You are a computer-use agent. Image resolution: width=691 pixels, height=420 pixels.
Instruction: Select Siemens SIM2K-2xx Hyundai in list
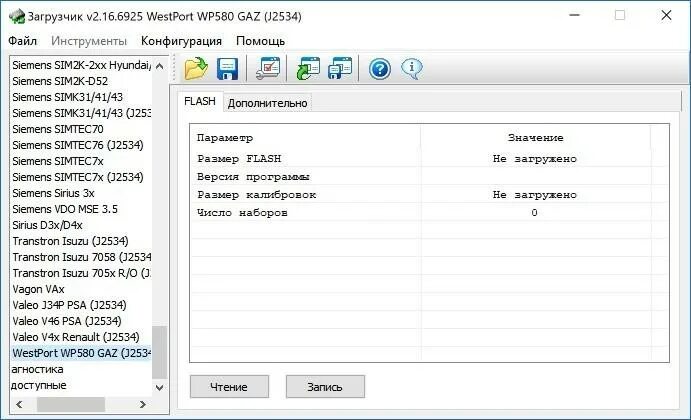[82, 65]
